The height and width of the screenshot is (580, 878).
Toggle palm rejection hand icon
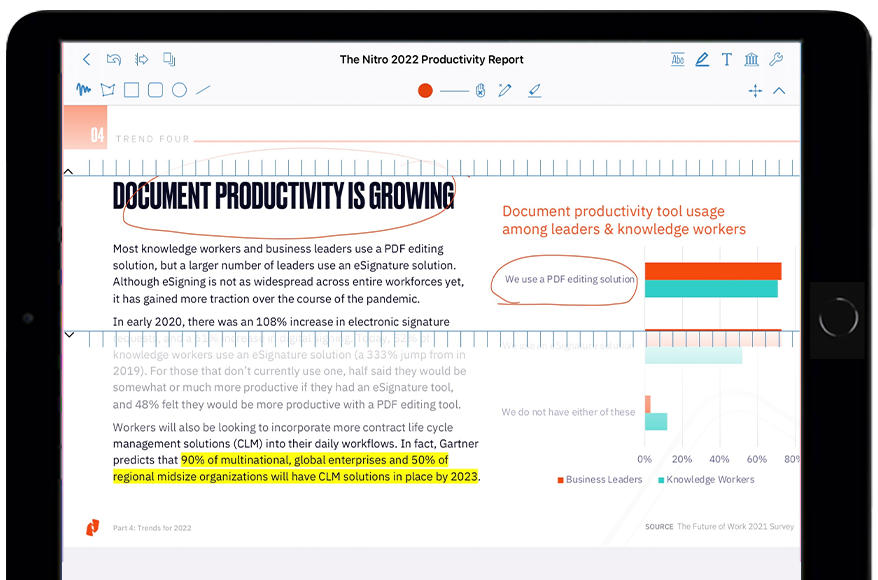pos(480,90)
